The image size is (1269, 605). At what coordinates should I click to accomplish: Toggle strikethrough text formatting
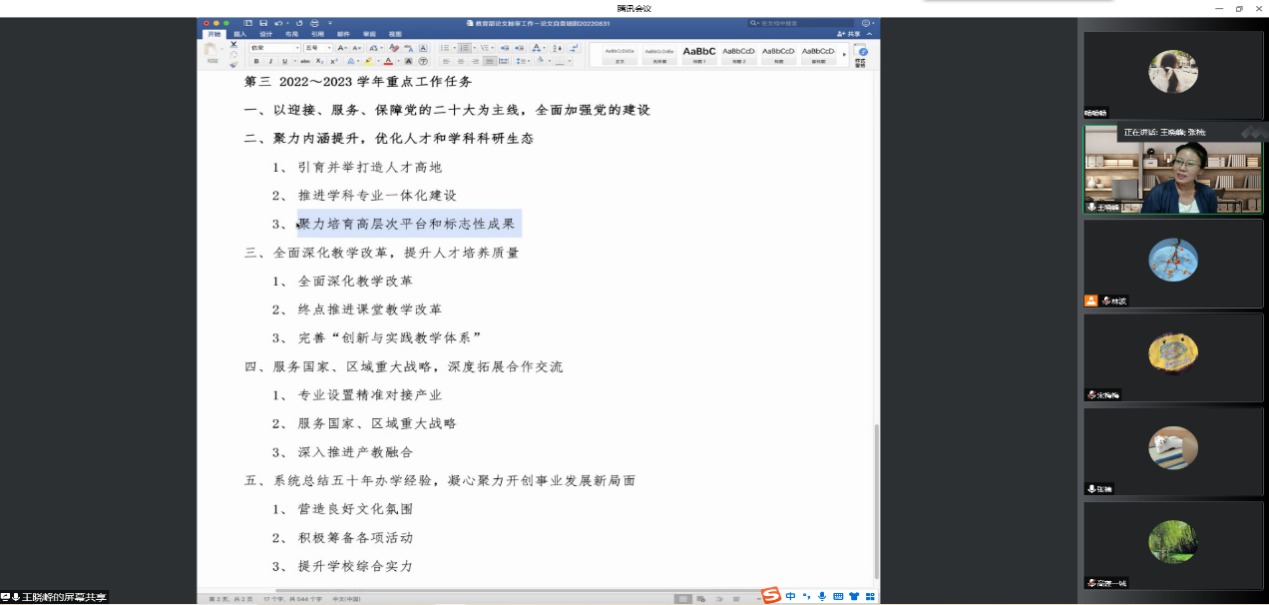tap(304, 61)
